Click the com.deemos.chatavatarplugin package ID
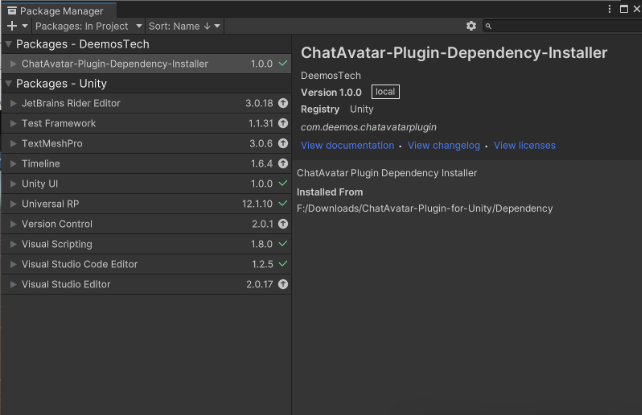 tap(368, 127)
